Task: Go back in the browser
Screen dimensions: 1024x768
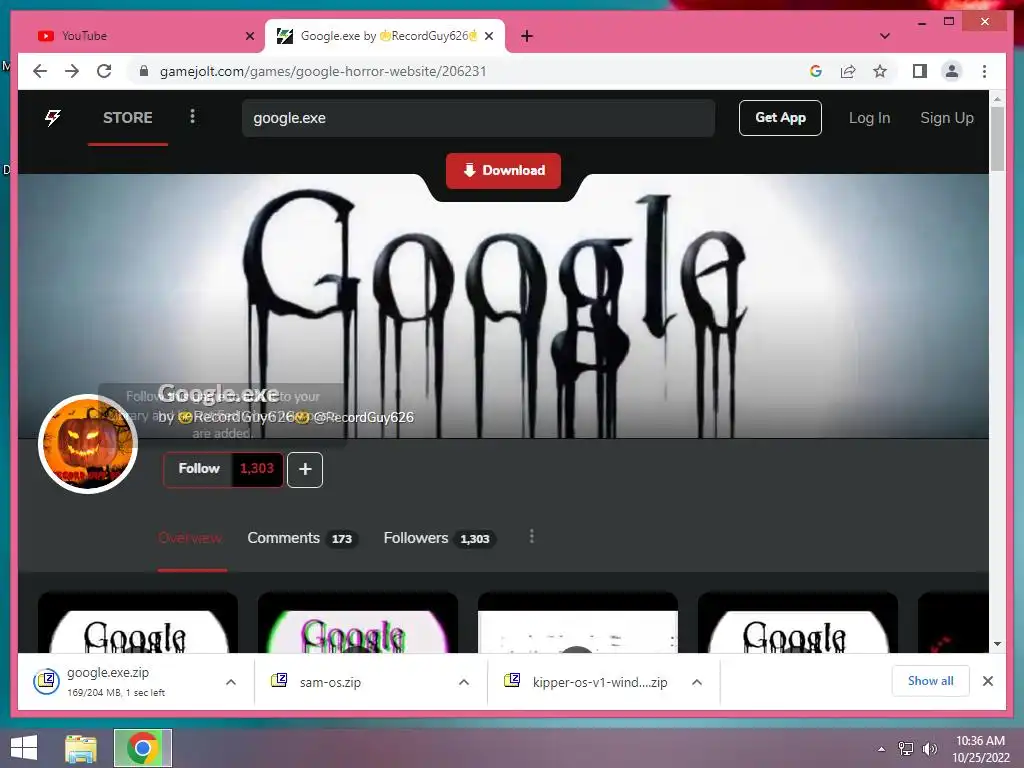Action: point(40,71)
